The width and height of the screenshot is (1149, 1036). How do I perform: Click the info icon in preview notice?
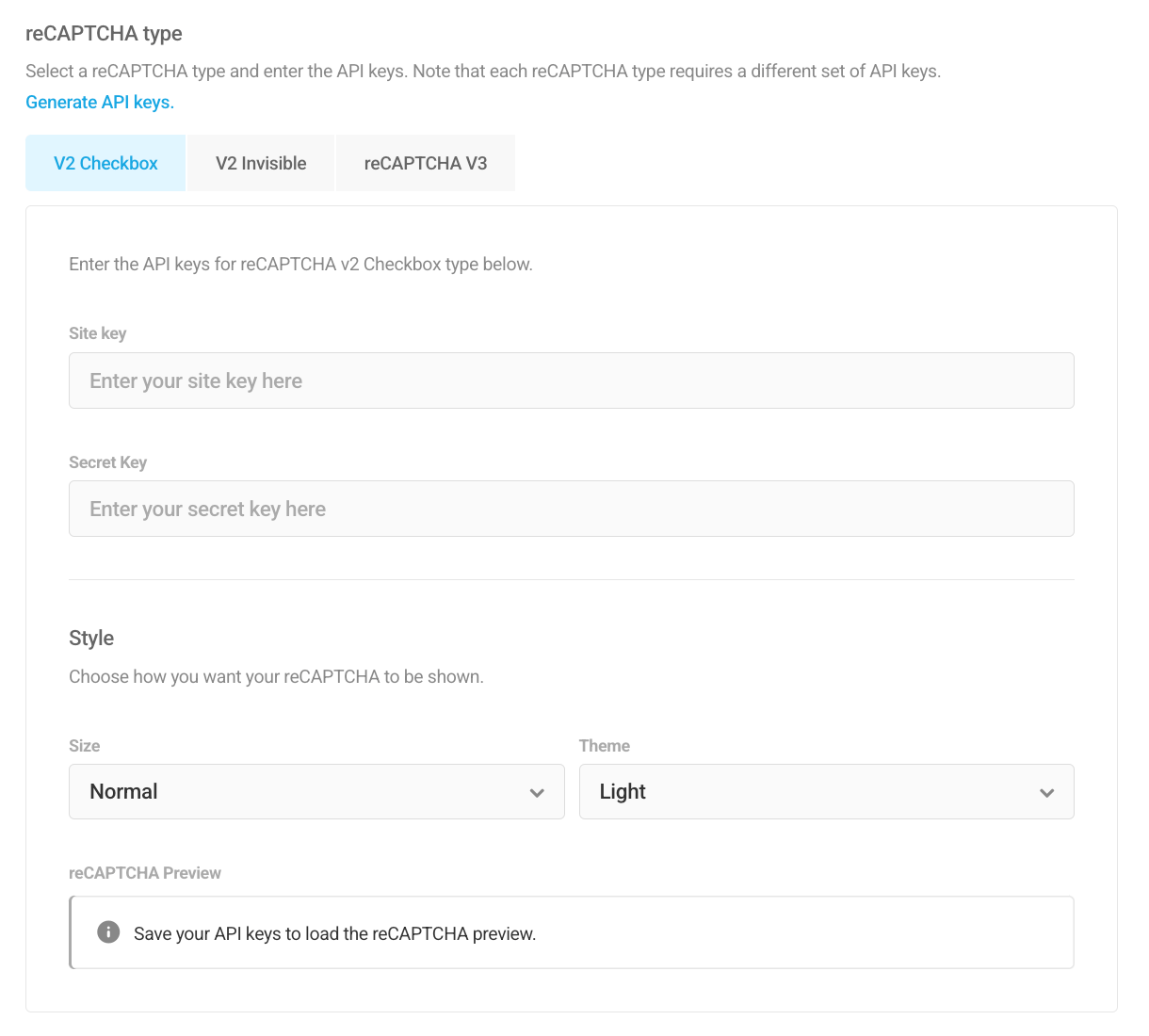[108, 932]
